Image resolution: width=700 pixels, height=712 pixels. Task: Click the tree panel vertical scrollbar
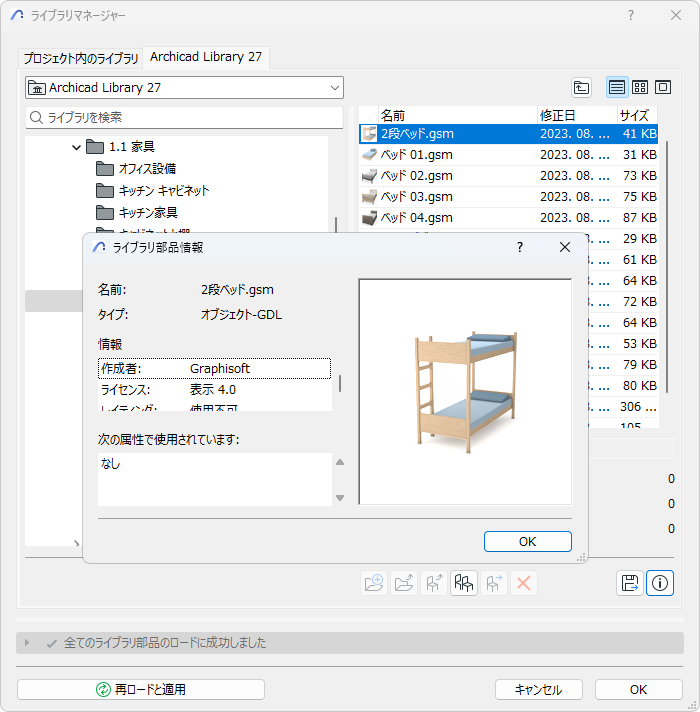(x=336, y=225)
